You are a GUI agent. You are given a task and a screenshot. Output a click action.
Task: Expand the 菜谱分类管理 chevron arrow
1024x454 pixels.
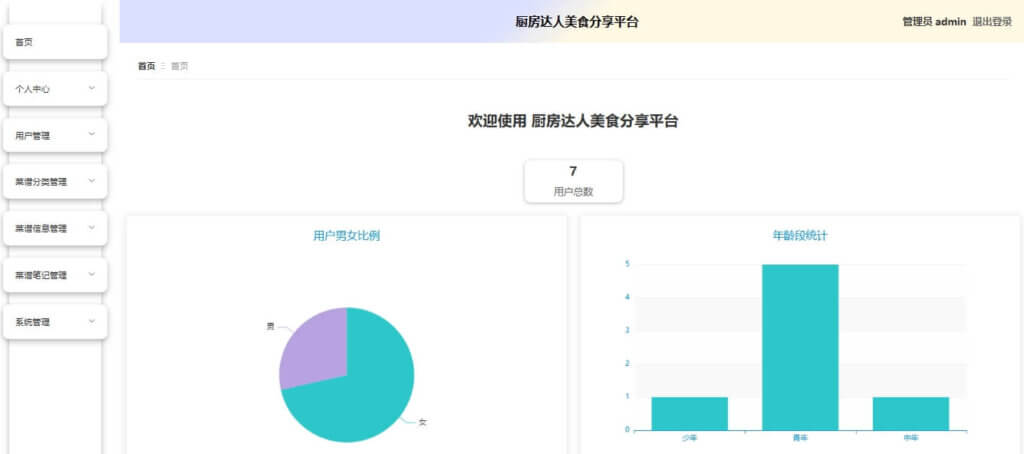coord(91,181)
